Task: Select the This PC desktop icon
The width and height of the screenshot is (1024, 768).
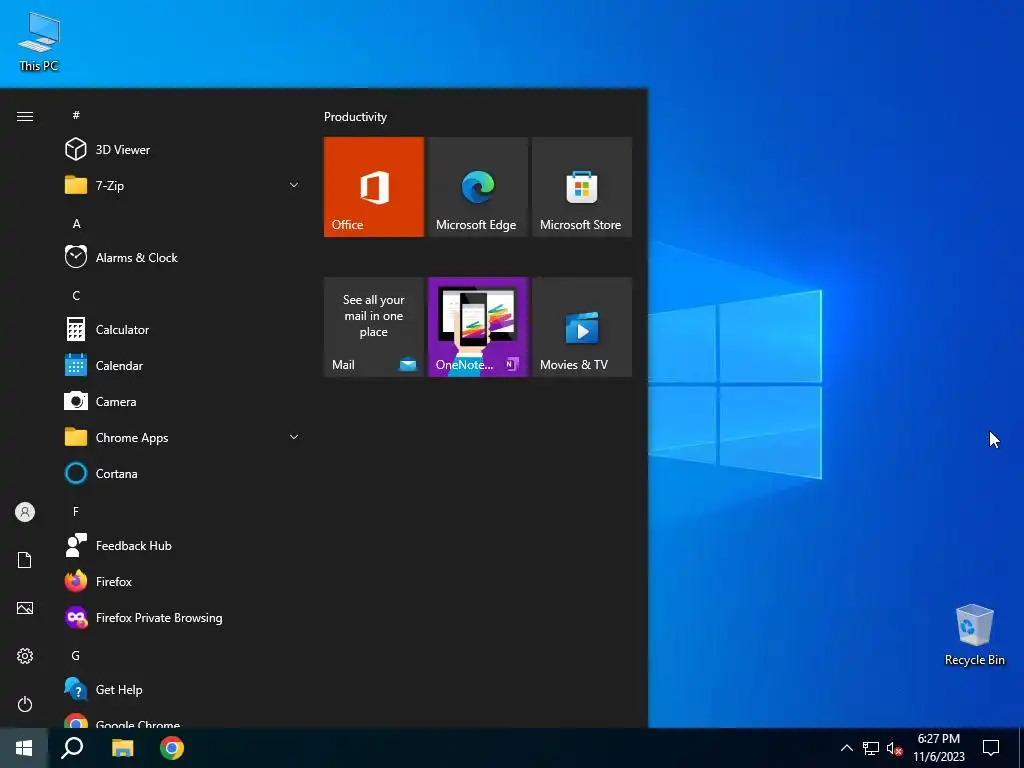Action: click(39, 41)
